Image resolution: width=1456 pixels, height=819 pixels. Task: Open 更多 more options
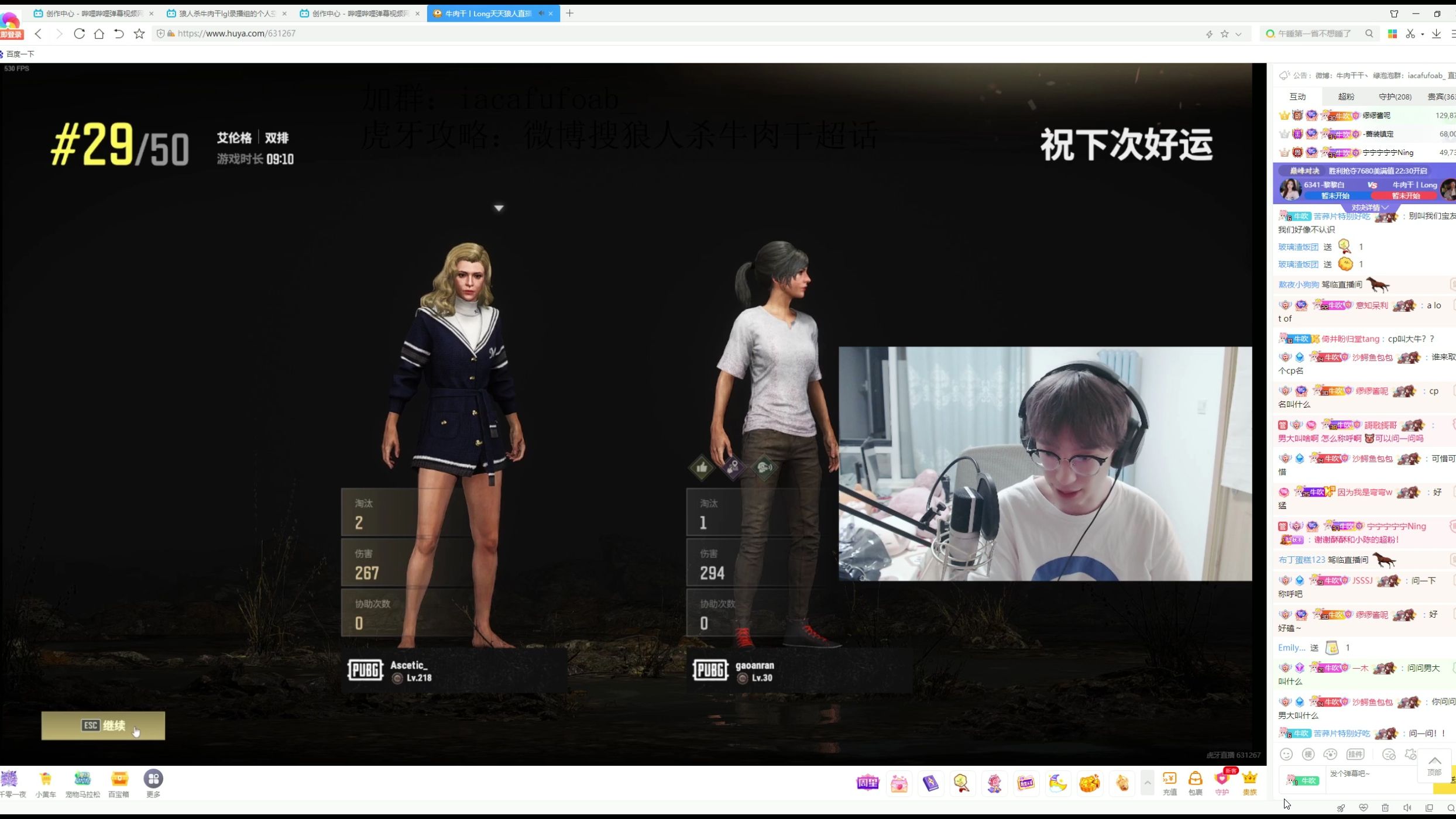click(153, 784)
